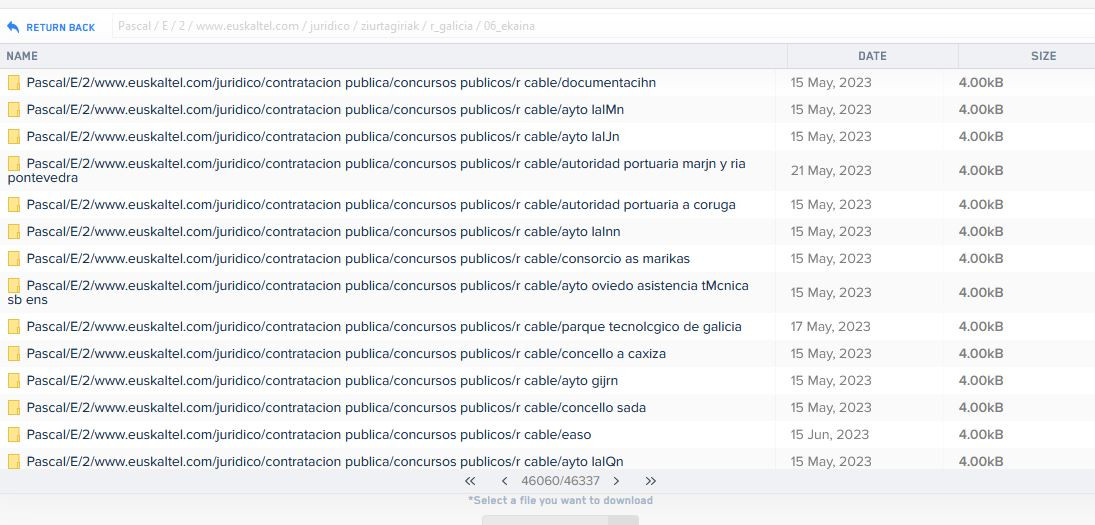This screenshot has width=1095, height=525.
Task: Click the 21 May, 2023 date cell
Action: point(831,170)
